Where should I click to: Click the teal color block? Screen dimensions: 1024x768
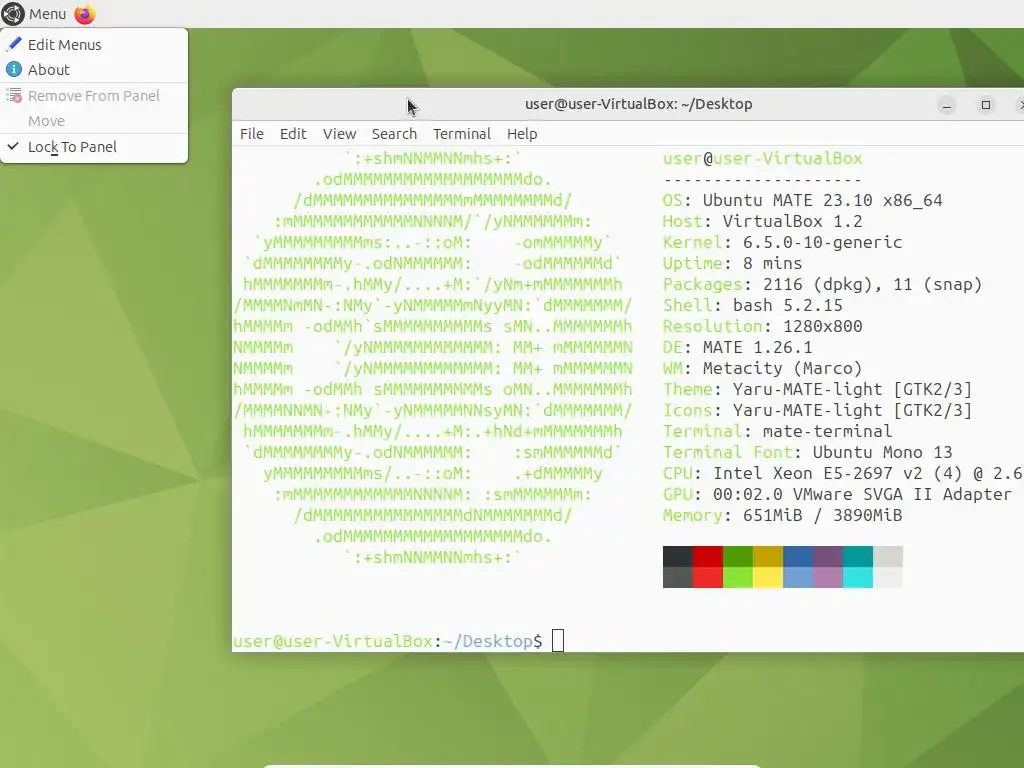click(x=858, y=556)
